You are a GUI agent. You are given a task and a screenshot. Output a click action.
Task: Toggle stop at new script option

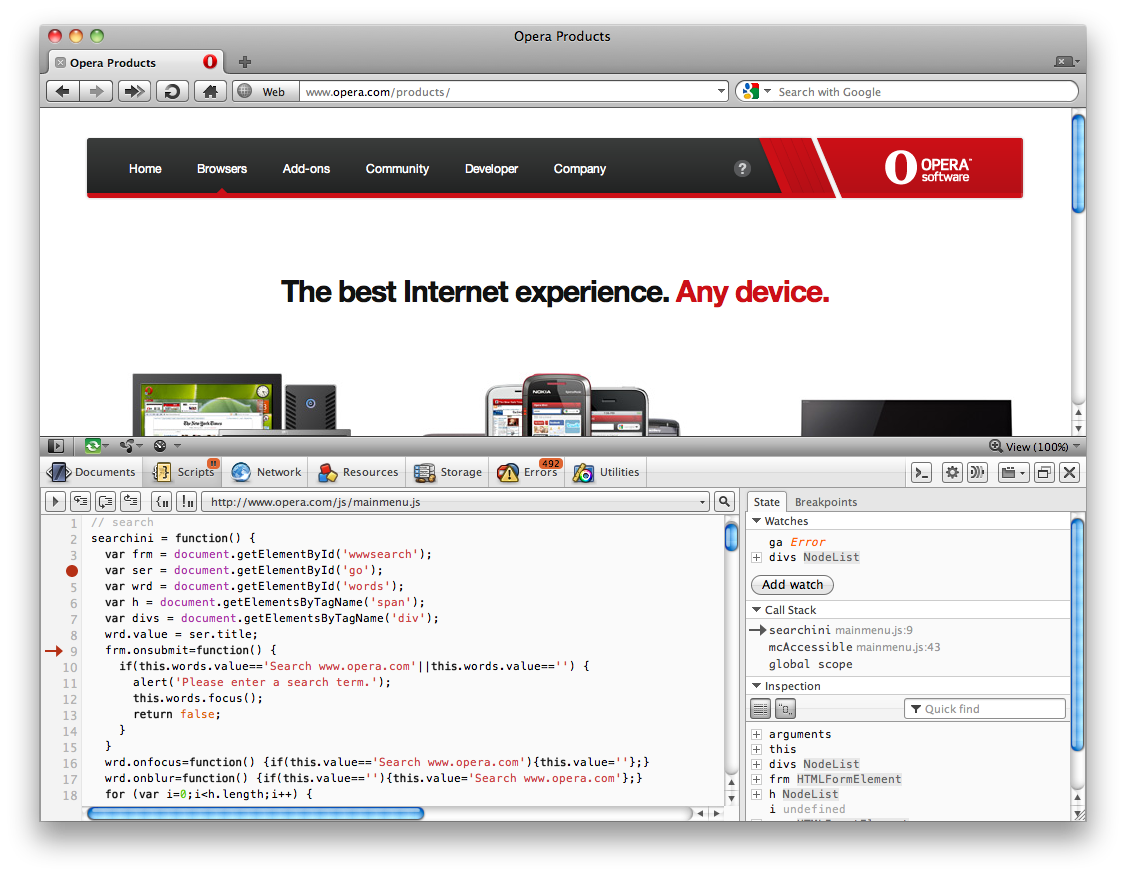[162, 502]
